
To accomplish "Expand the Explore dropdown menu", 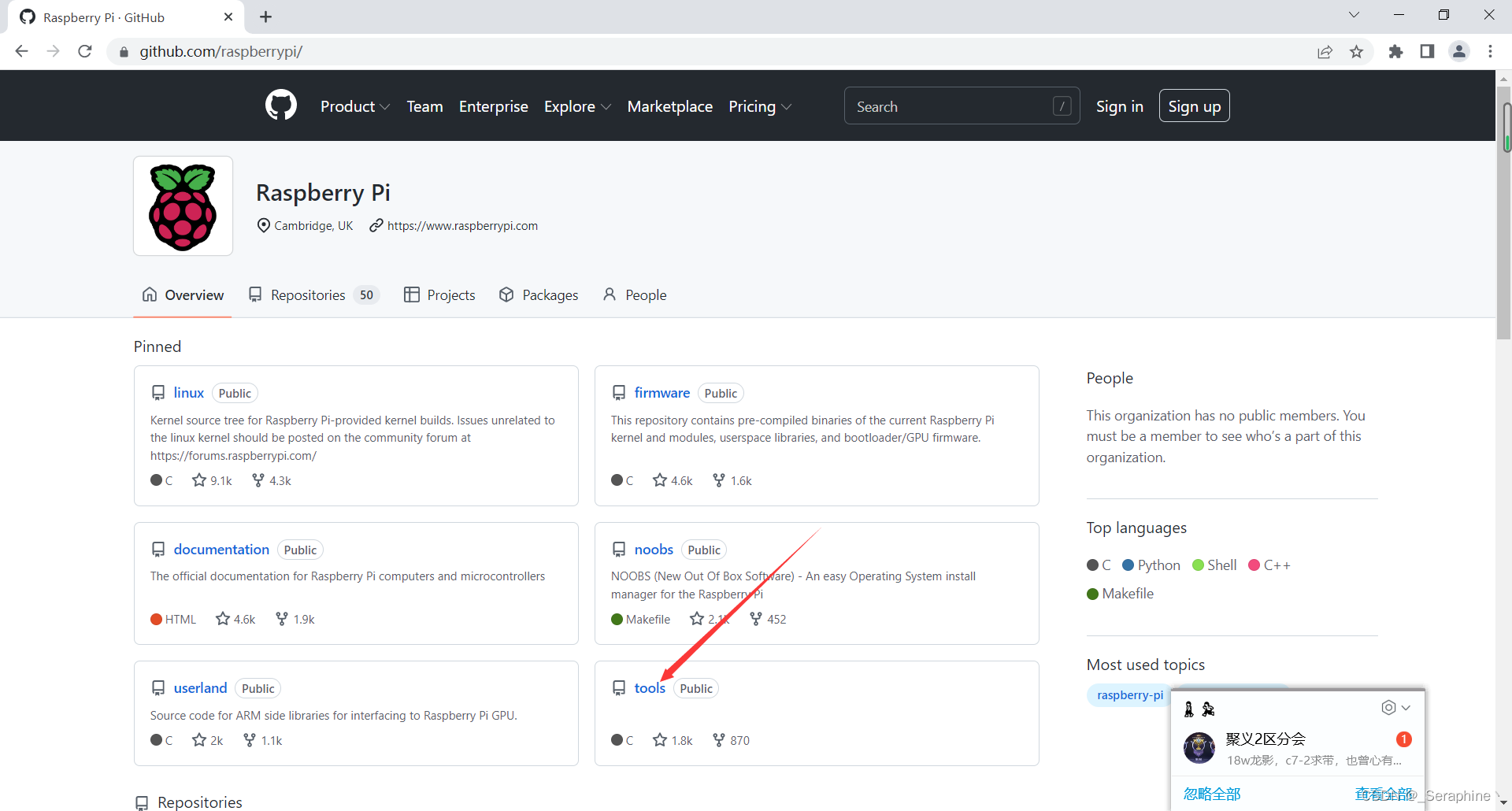I will [577, 106].
